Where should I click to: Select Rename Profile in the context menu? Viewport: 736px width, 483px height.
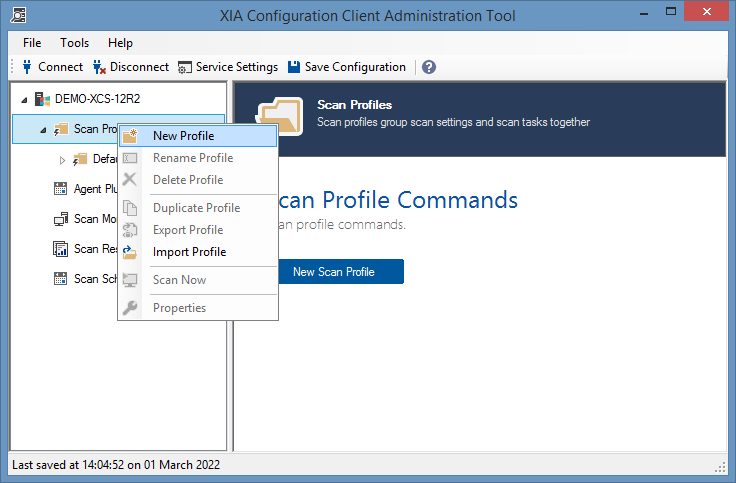coord(198,158)
